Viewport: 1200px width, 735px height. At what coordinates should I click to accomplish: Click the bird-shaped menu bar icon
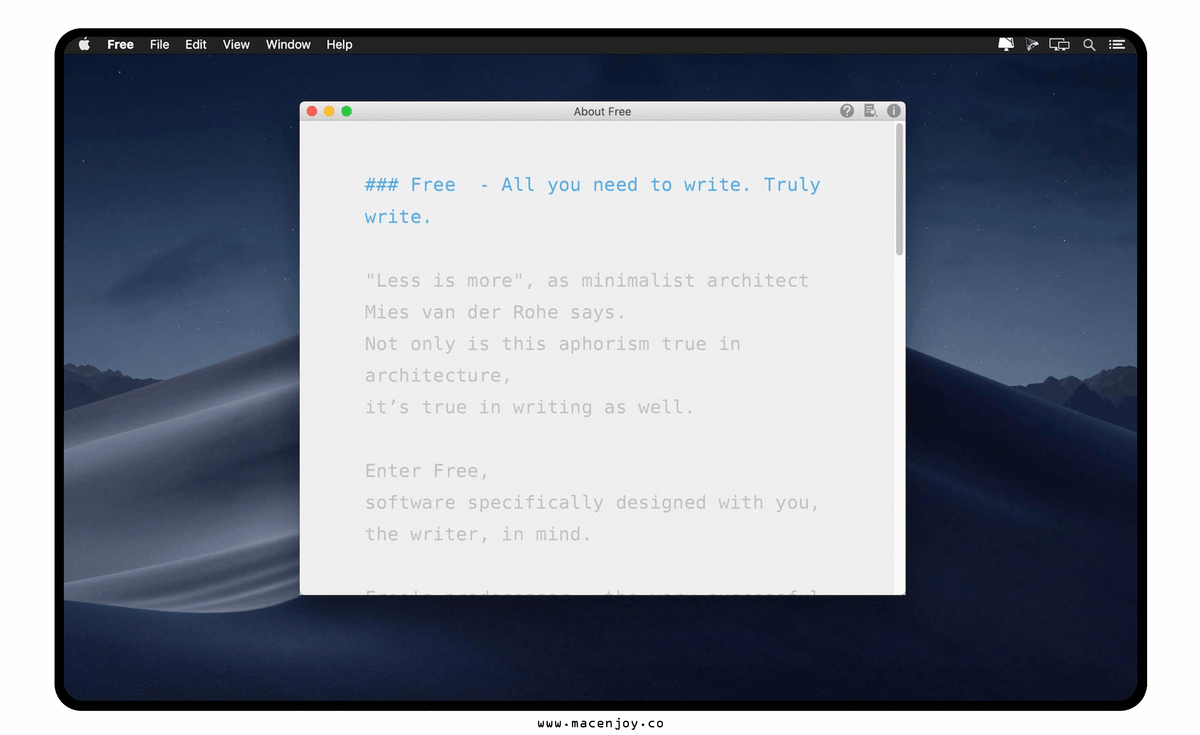point(1032,44)
